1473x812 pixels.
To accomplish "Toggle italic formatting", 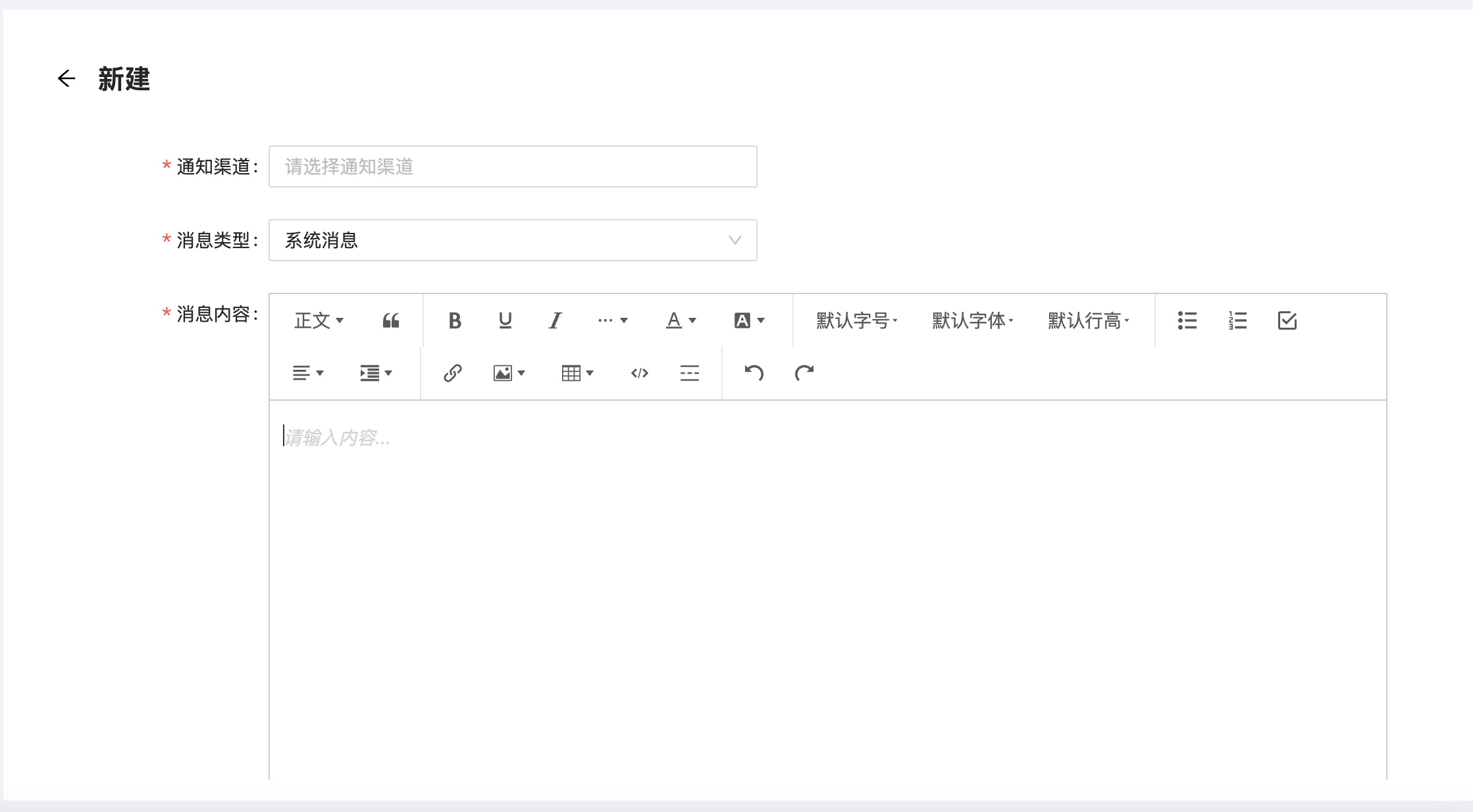I will click(555, 320).
